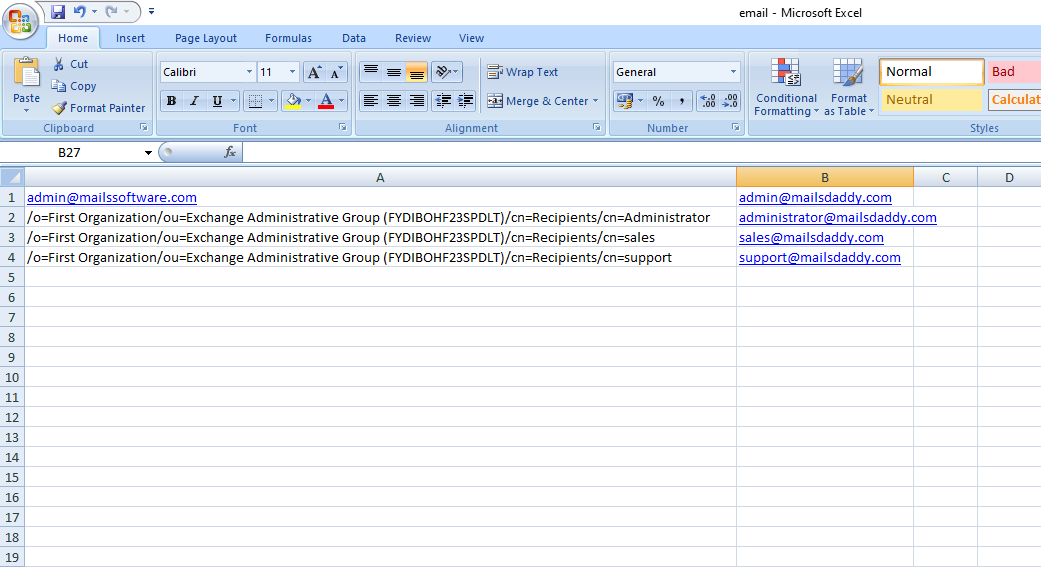1041x567 pixels.
Task: Open the Paste options dropdown arrow
Action: [27, 110]
